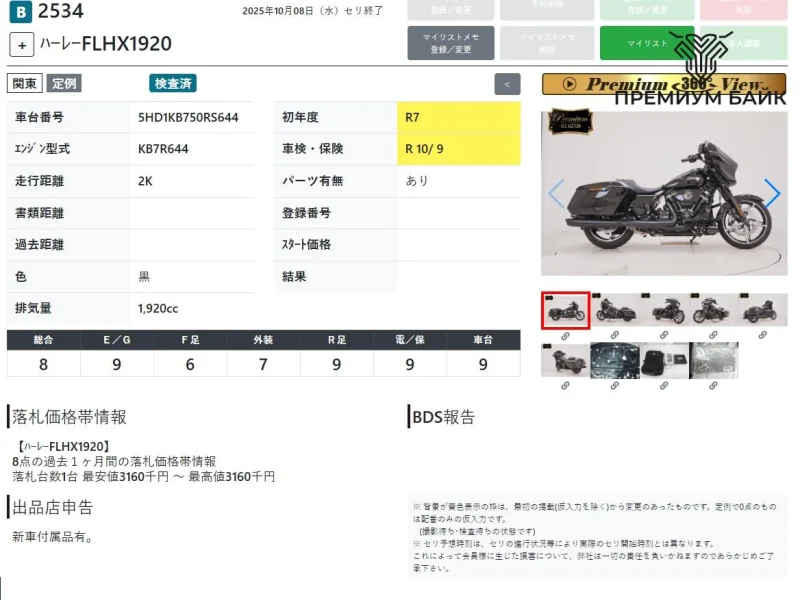This screenshot has width=800, height=600.
Task: Select the 関東 region tag
Action: pyautogui.click(x=25, y=84)
